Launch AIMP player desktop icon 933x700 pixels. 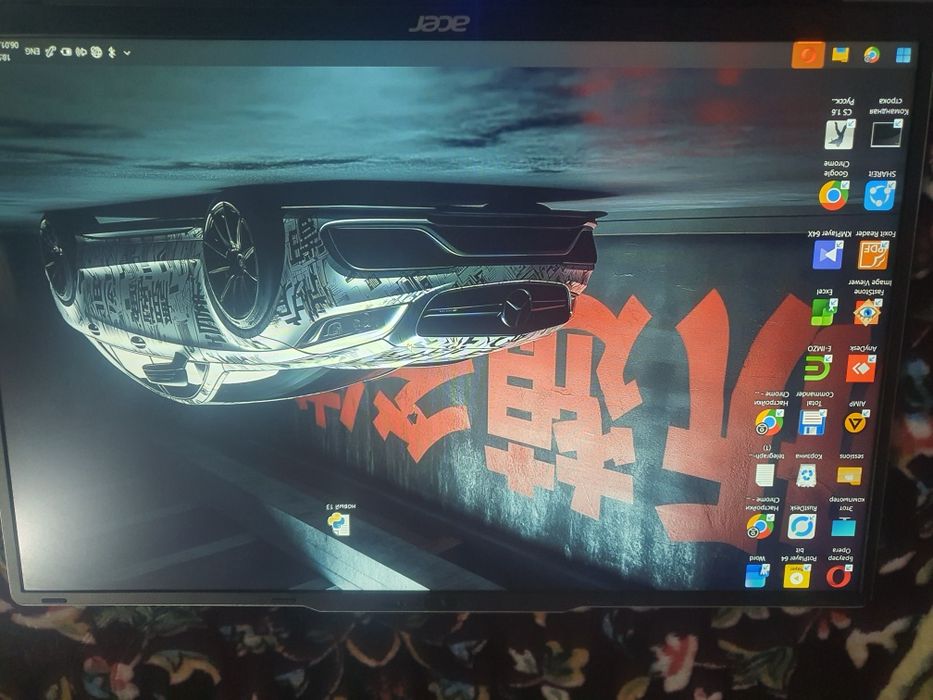click(x=857, y=423)
